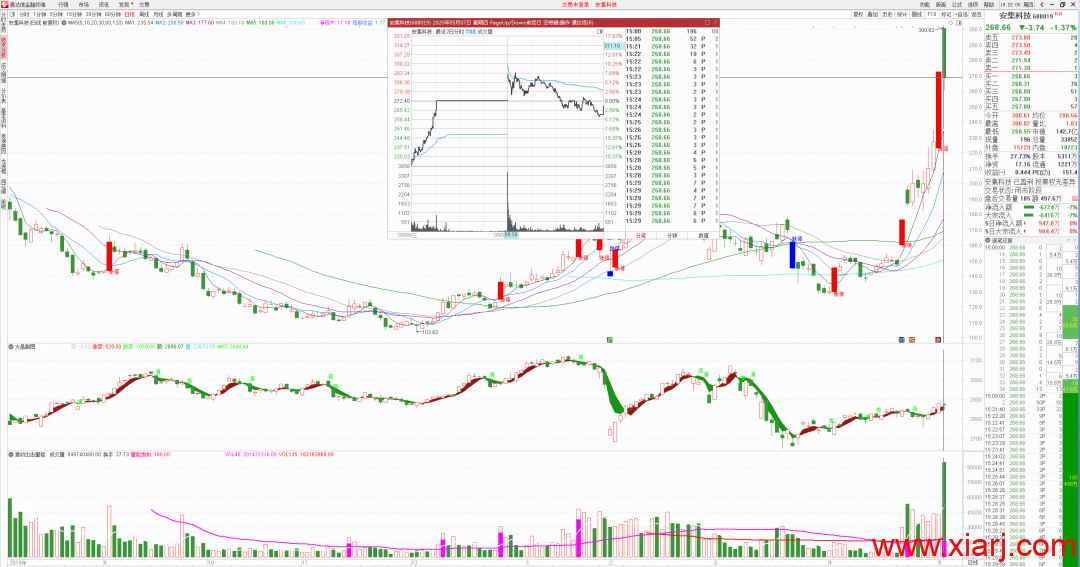Switch to the 15分钟 period

[x=74, y=14]
